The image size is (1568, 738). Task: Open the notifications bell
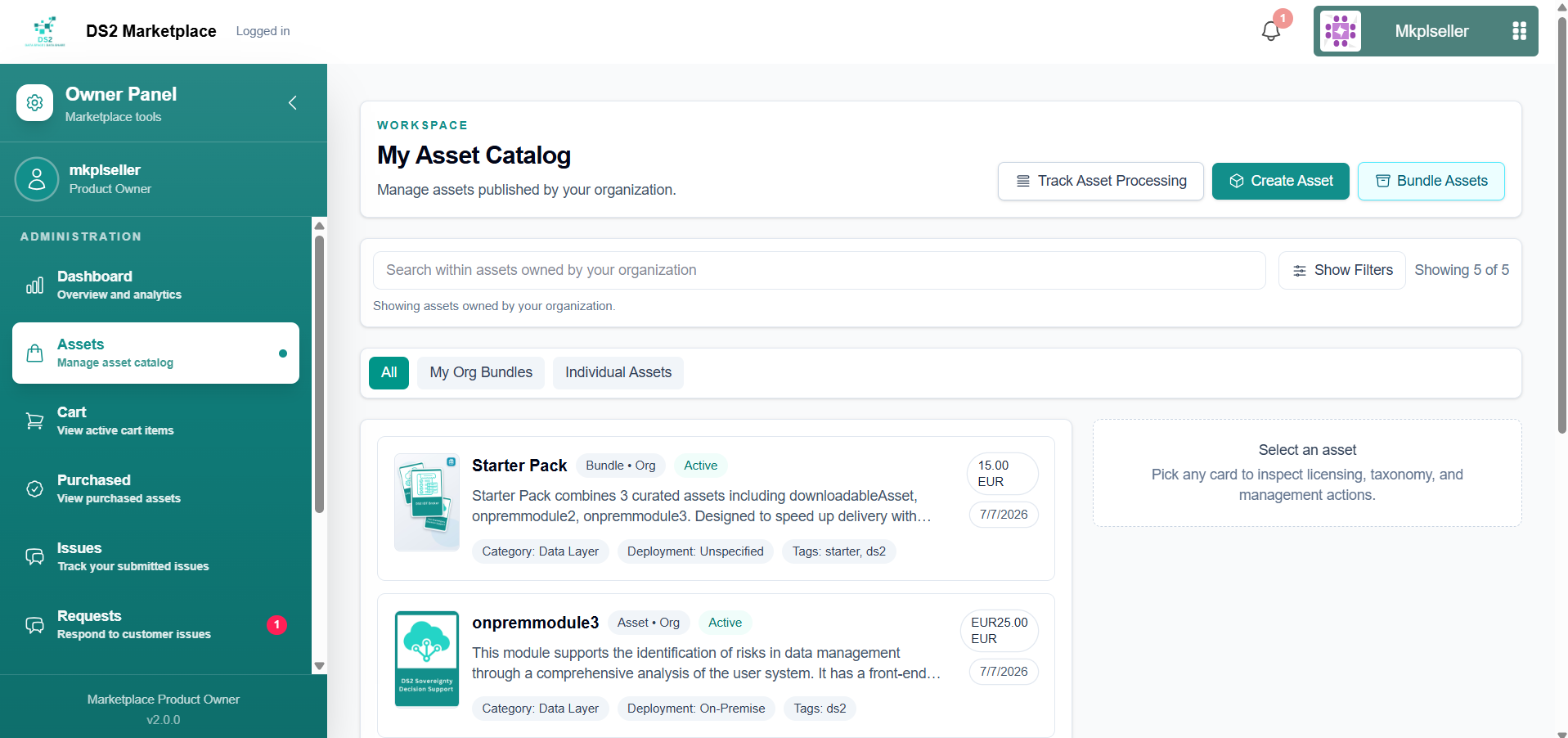pyautogui.click(x=1270, y=31)
